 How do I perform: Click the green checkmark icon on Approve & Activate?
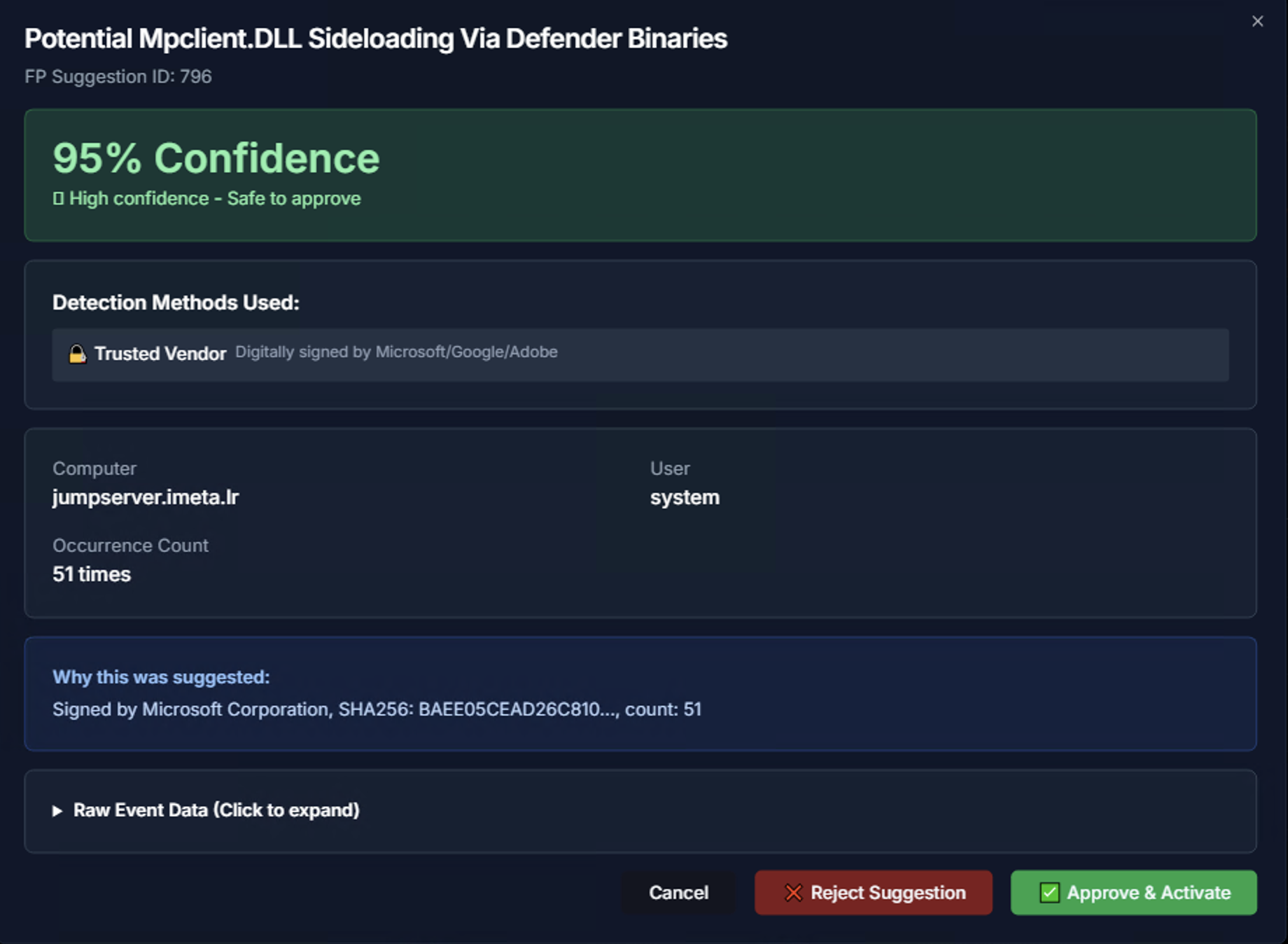tap(1049, 893)
